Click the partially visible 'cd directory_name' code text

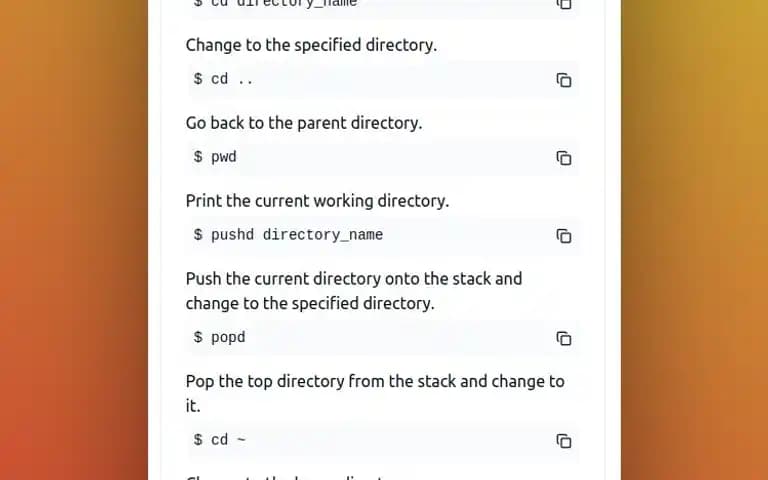click(275, 3)
